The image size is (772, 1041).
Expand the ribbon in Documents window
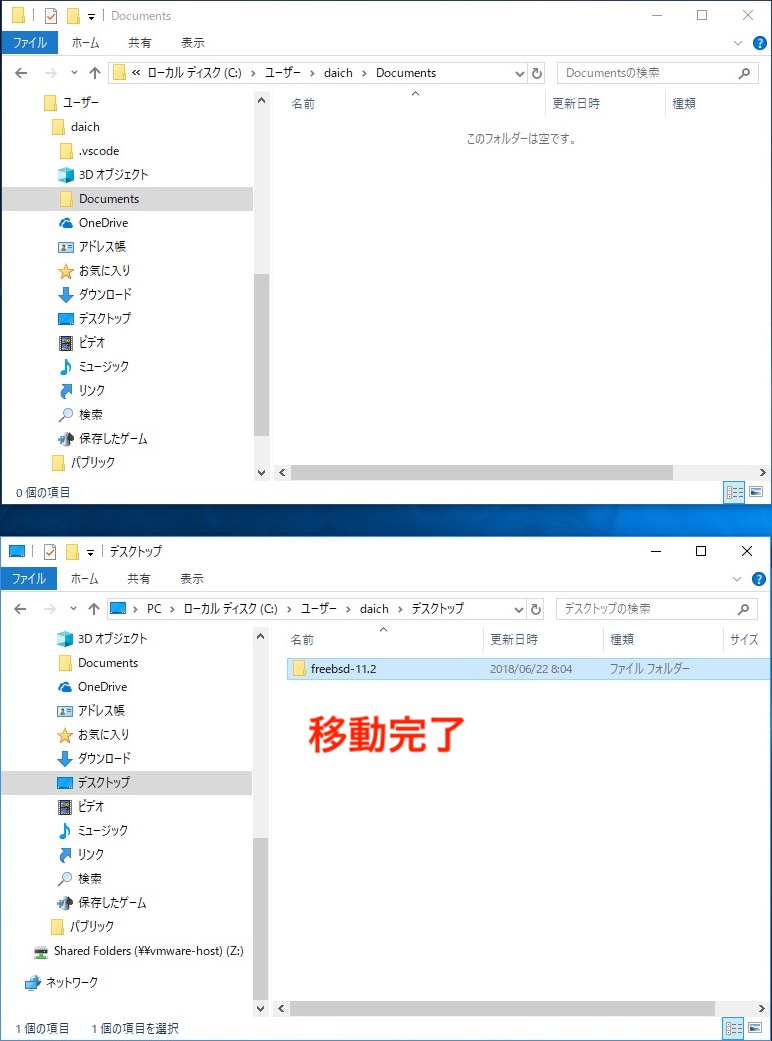tap(738, 43)
